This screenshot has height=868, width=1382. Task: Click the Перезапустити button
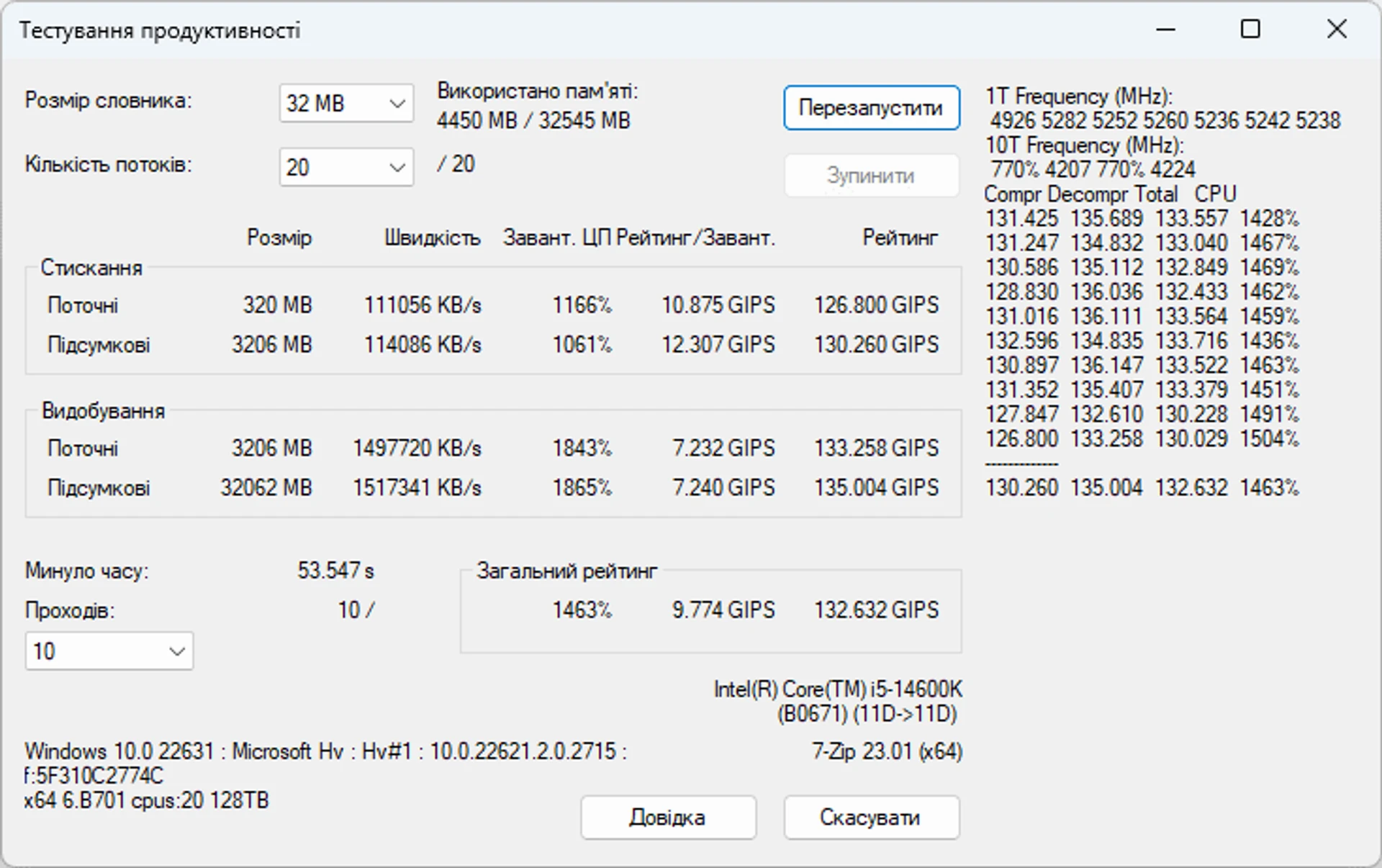pyautogui.click(x=871, y=108)
